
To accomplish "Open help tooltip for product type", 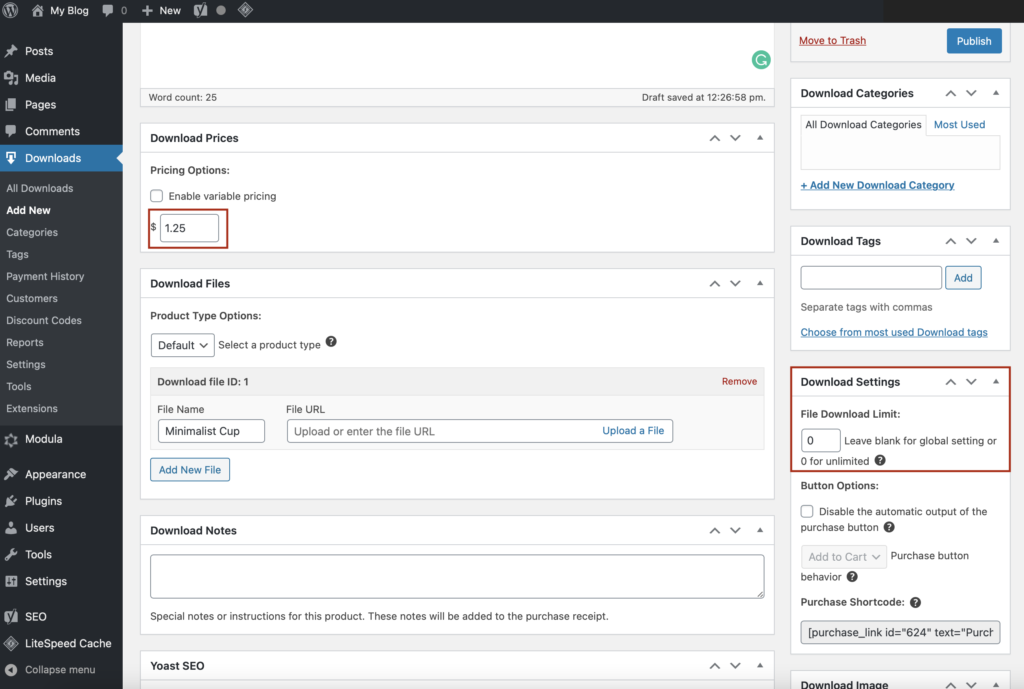I will coord(331,342).
